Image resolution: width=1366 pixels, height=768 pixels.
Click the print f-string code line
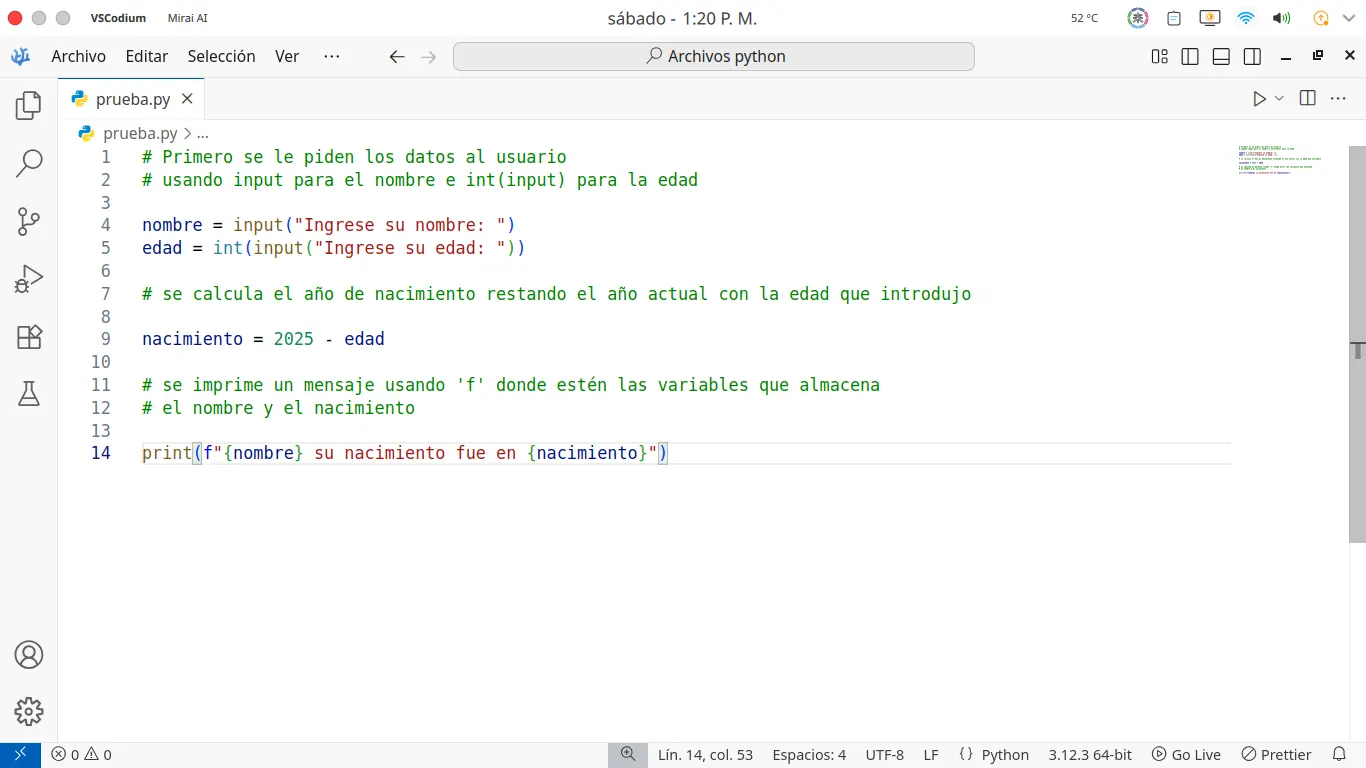(405, 453)
